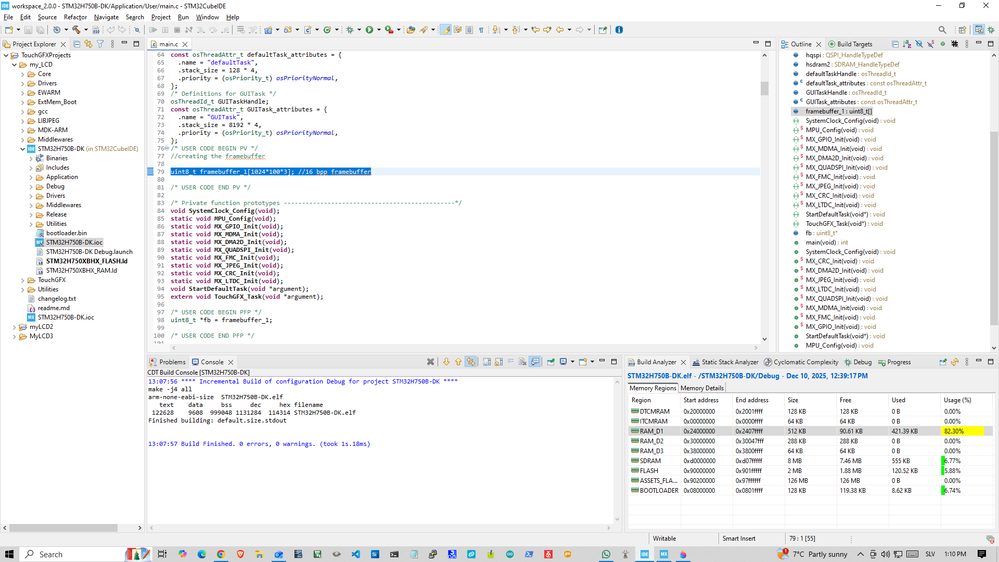Open the Project menu
The image size is (999, 562).
(160, 17)
